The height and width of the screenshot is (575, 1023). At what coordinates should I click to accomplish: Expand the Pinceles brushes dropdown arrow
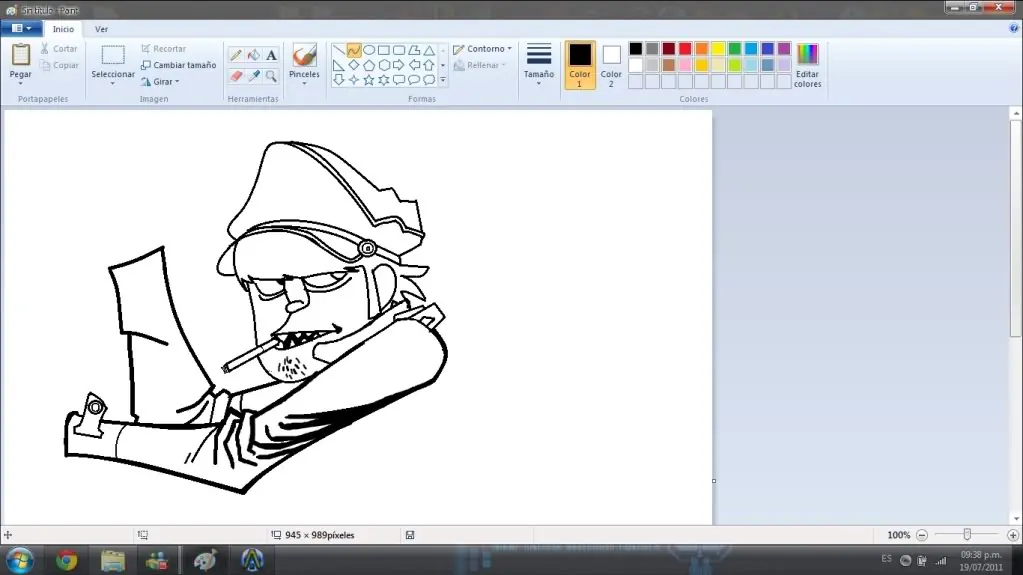(x=304, y=84)
